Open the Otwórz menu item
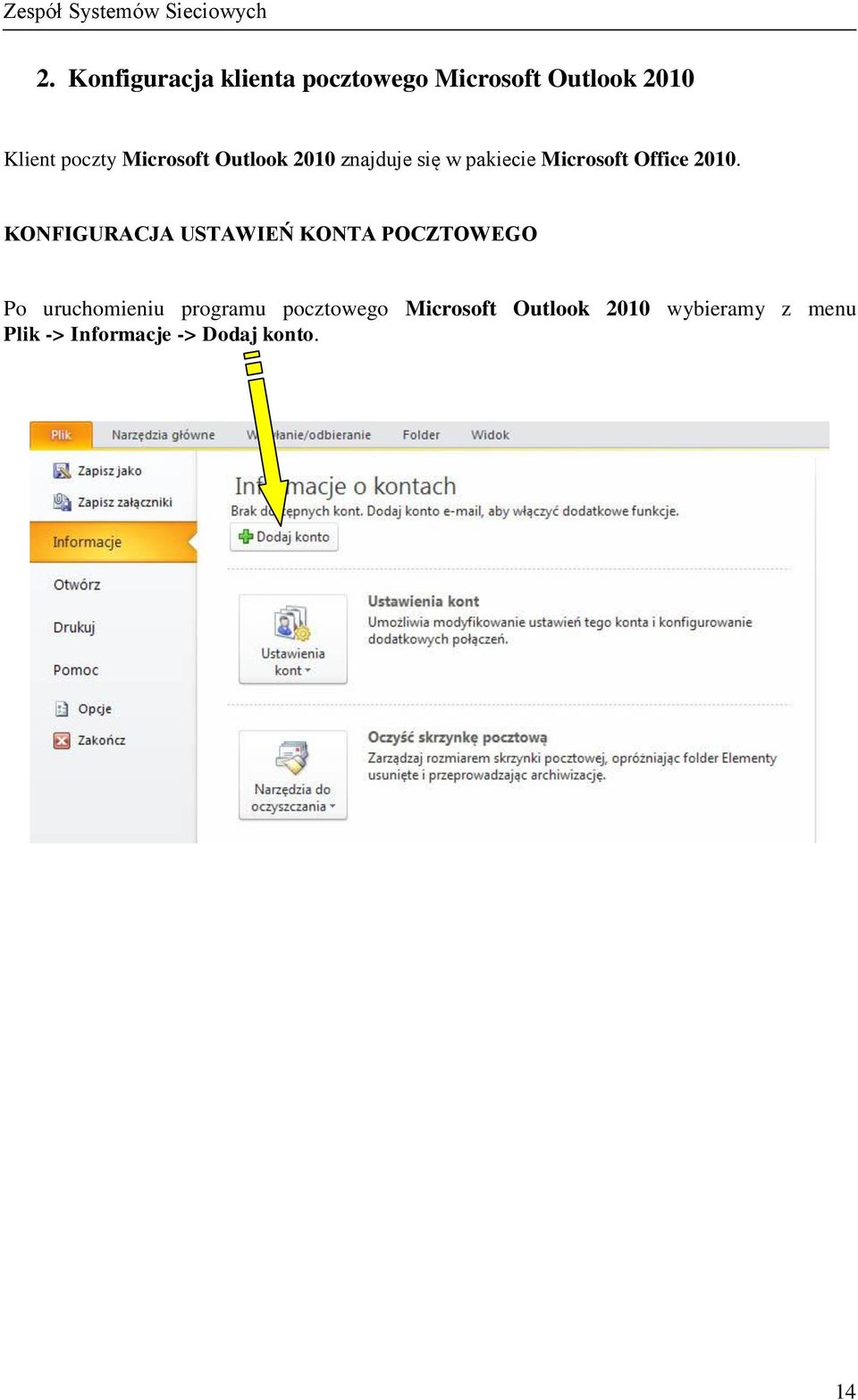858x1400 pixels. (77, 585)
